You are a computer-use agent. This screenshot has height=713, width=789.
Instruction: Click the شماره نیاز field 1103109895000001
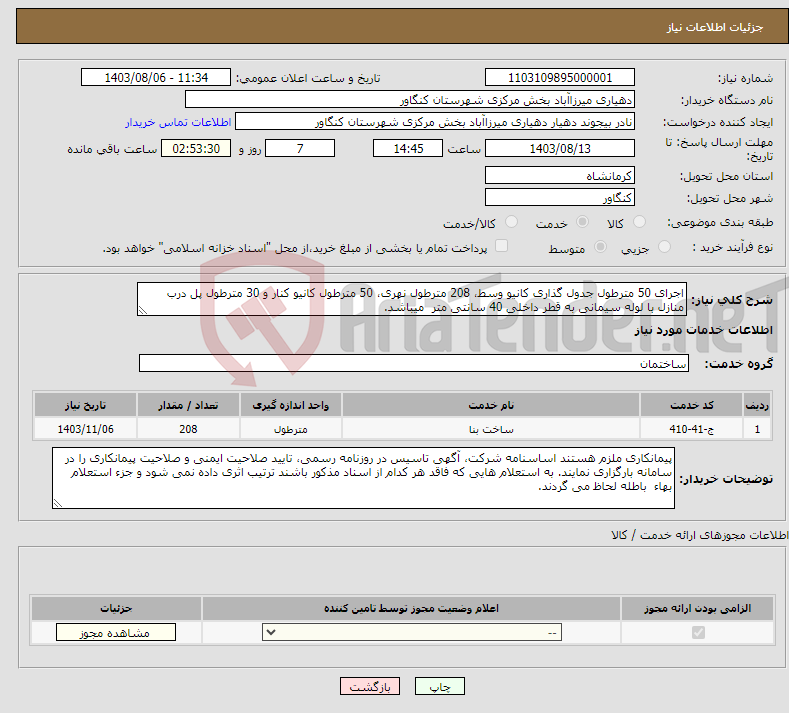click(x=560, y=77)
